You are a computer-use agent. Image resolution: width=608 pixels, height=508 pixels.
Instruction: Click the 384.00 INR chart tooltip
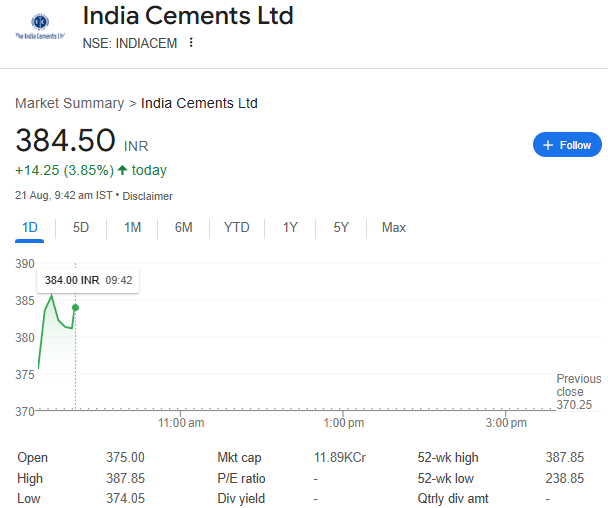[x=88, y=280]
